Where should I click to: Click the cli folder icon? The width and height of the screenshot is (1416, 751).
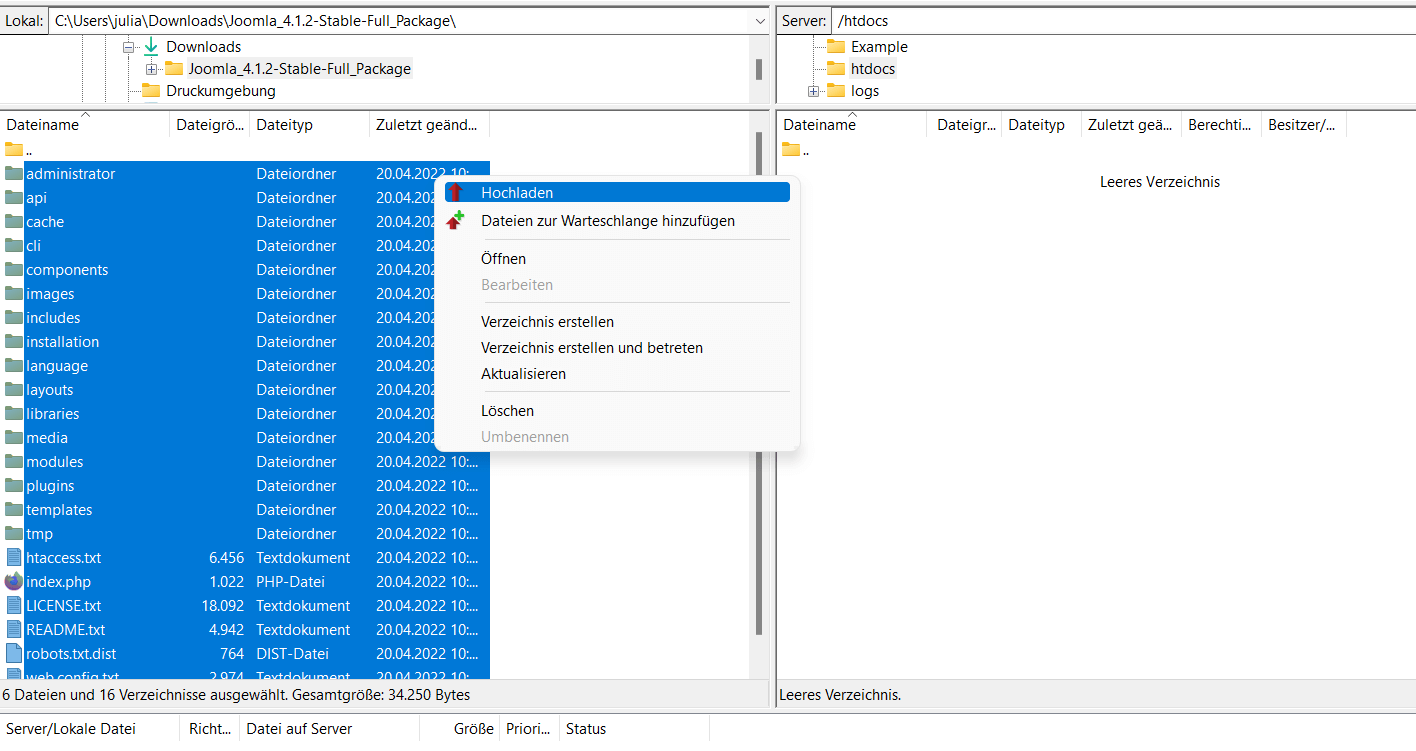click(x=14, y=245)
